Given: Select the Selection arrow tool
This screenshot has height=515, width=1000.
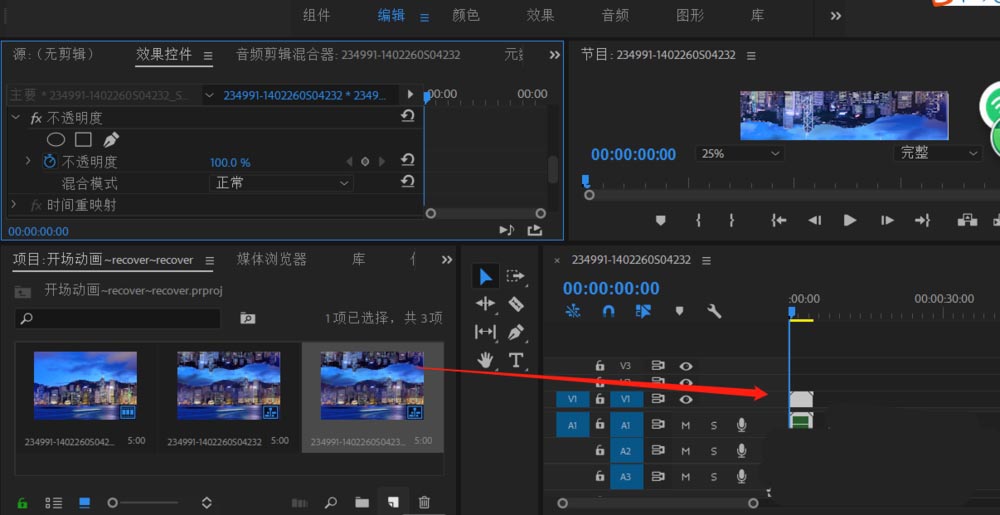Looking at the screenshot, I should 485,276.
